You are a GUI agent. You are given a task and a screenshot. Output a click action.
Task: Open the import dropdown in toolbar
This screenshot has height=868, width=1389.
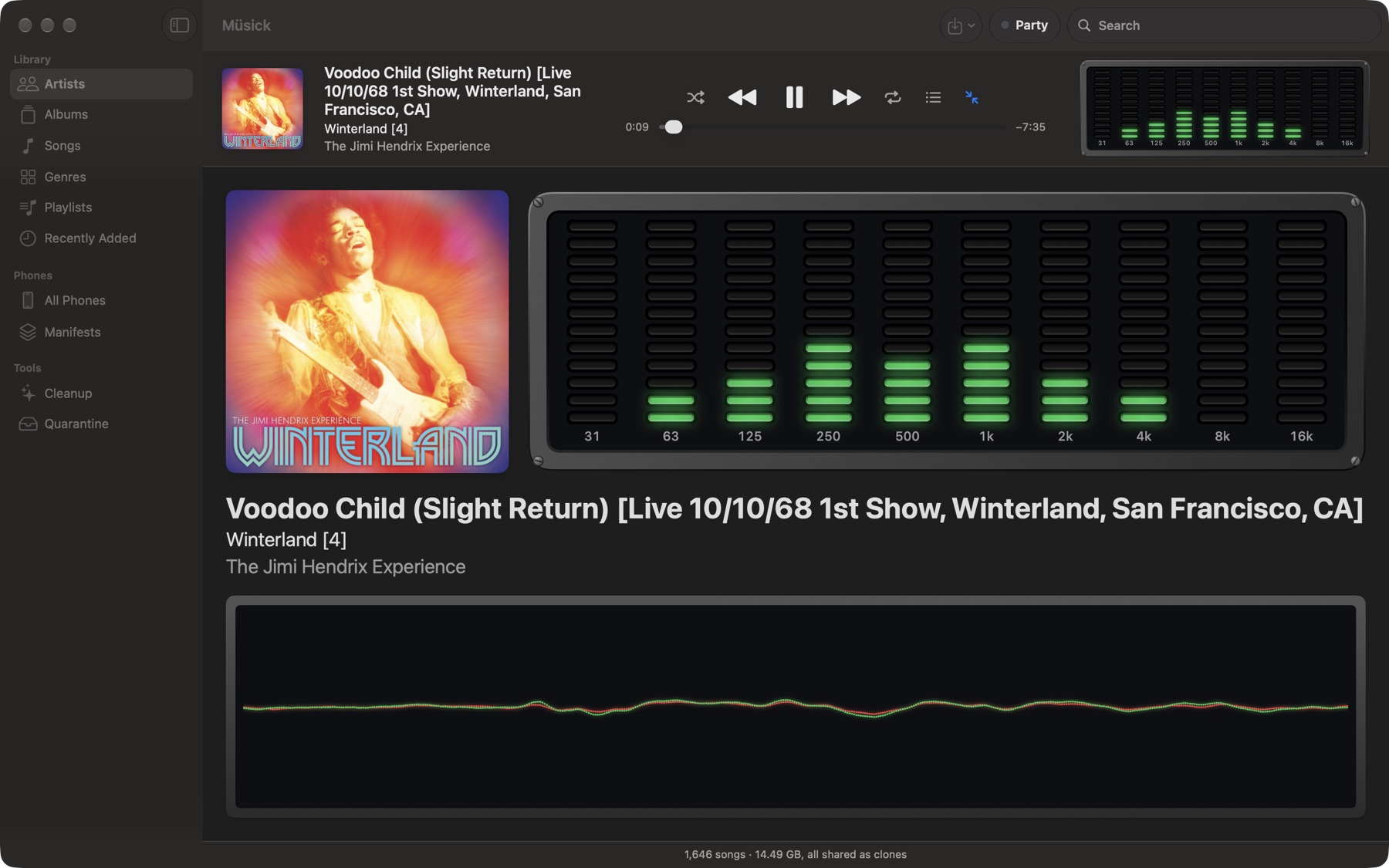961,25
